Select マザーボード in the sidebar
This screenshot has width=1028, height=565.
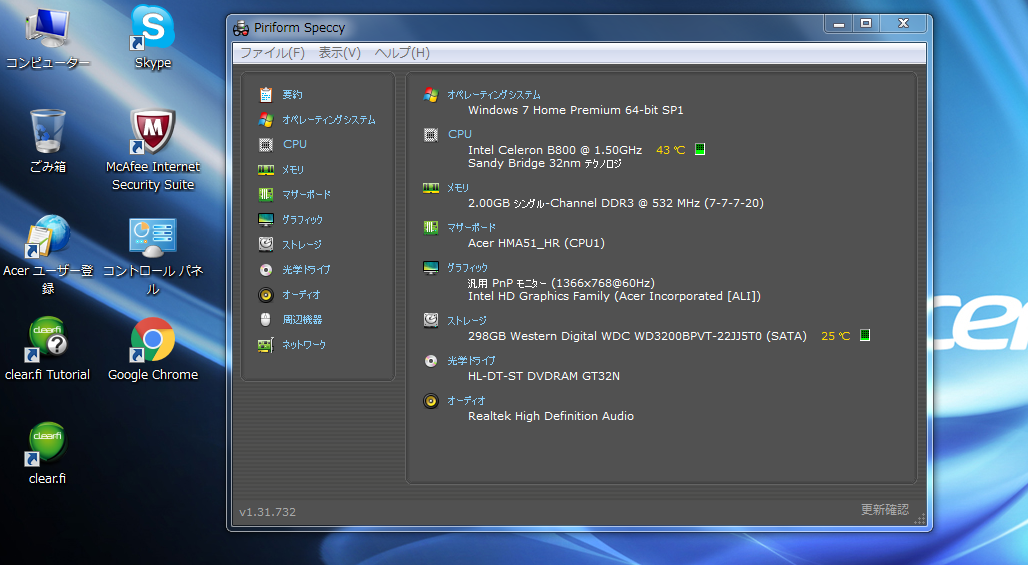(306, 195)
